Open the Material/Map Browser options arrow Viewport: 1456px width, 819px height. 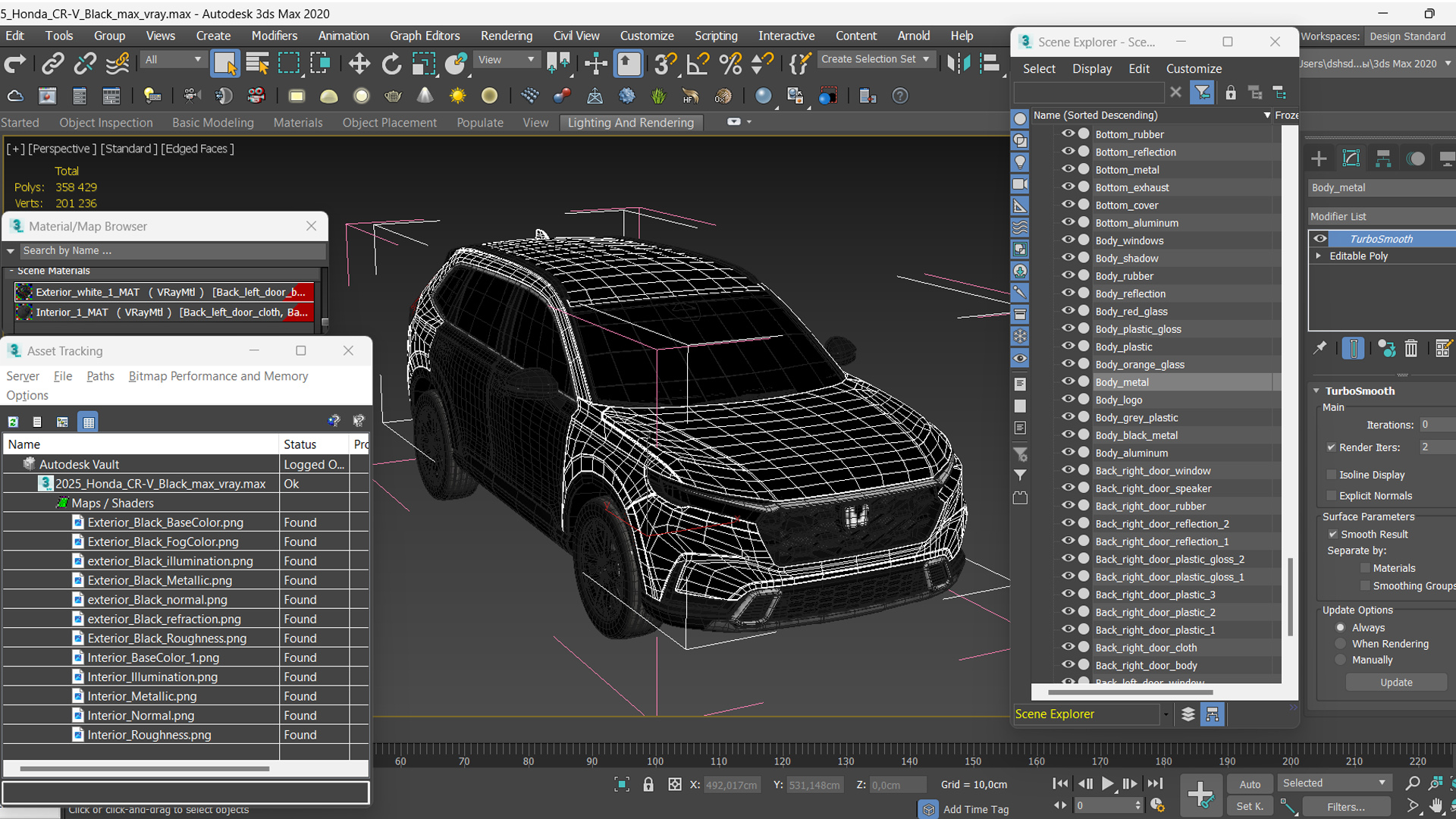[11, 251]
